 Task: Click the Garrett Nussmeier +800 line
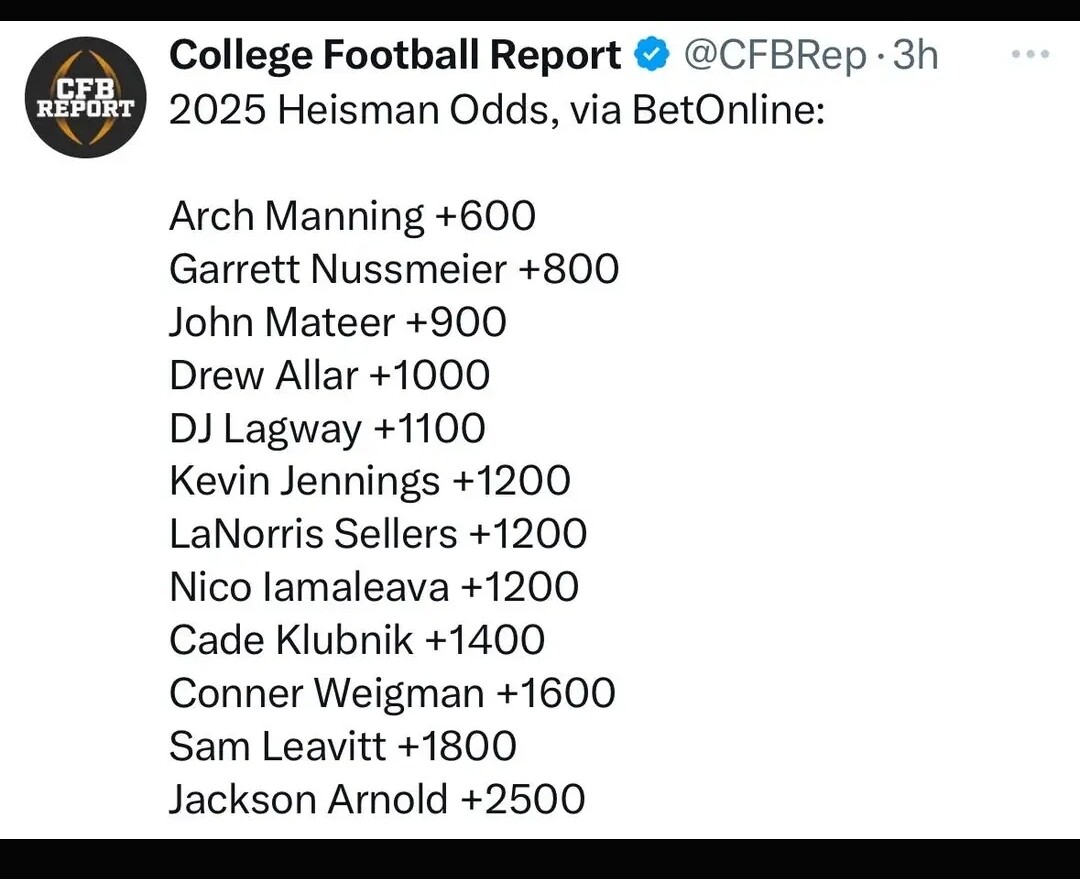[x=394, y=269]
